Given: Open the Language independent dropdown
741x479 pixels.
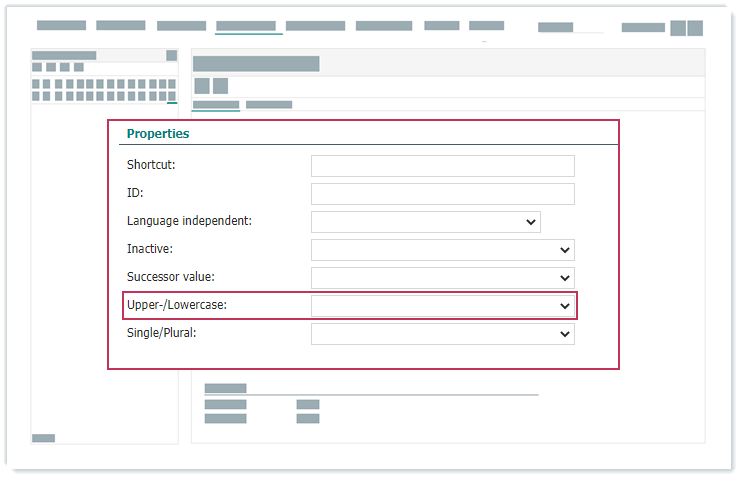Looking at the screenshot, I should point(425,222).
